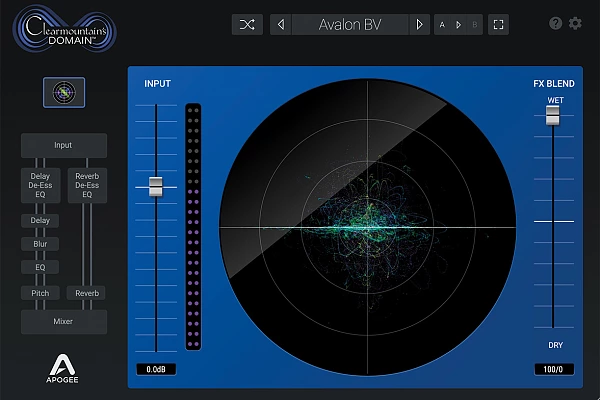Click the fullscreen resize icon

(498, 25)
